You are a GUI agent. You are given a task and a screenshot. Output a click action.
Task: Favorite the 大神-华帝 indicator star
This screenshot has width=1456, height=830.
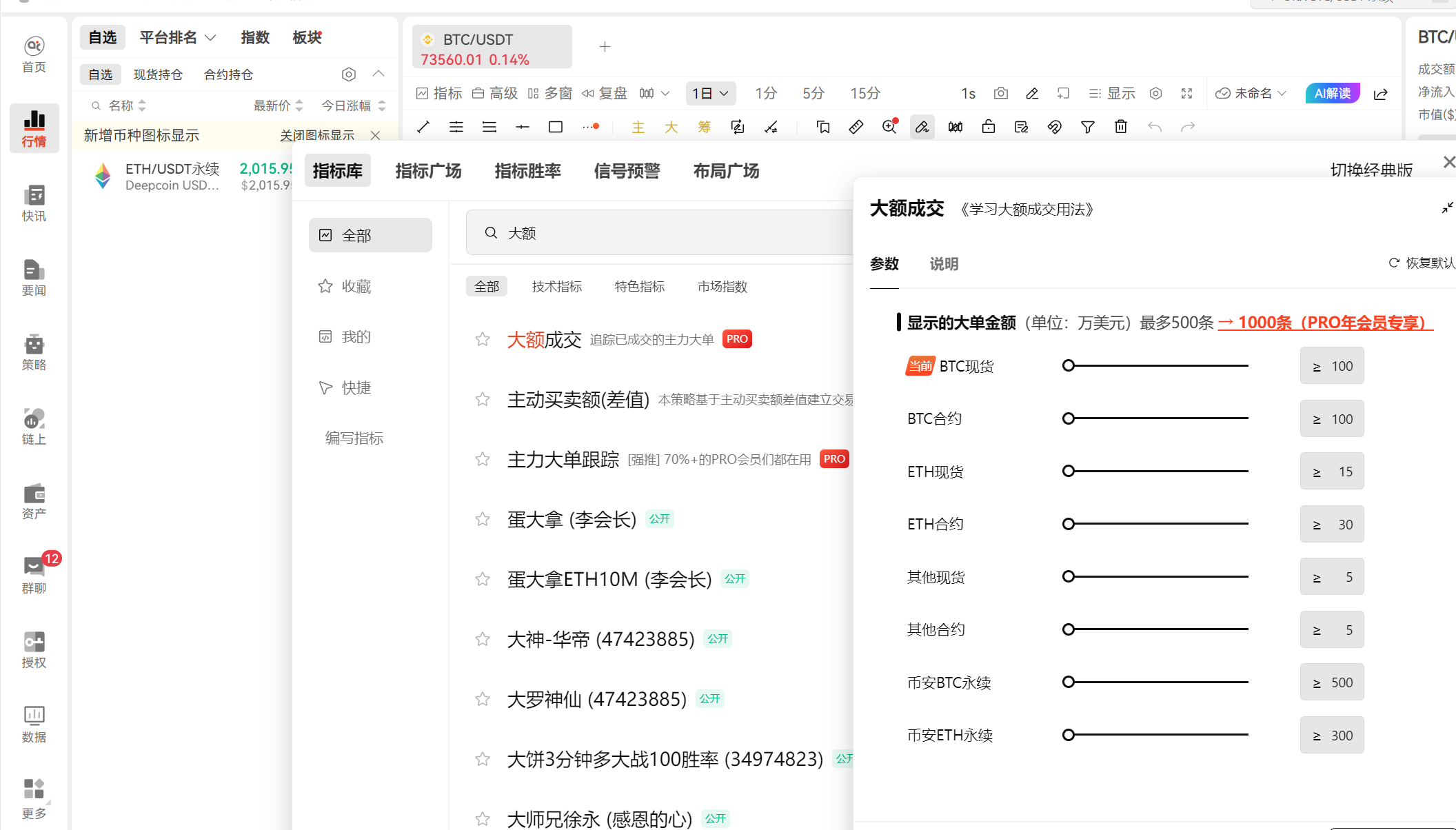click(x=483, y=639)
